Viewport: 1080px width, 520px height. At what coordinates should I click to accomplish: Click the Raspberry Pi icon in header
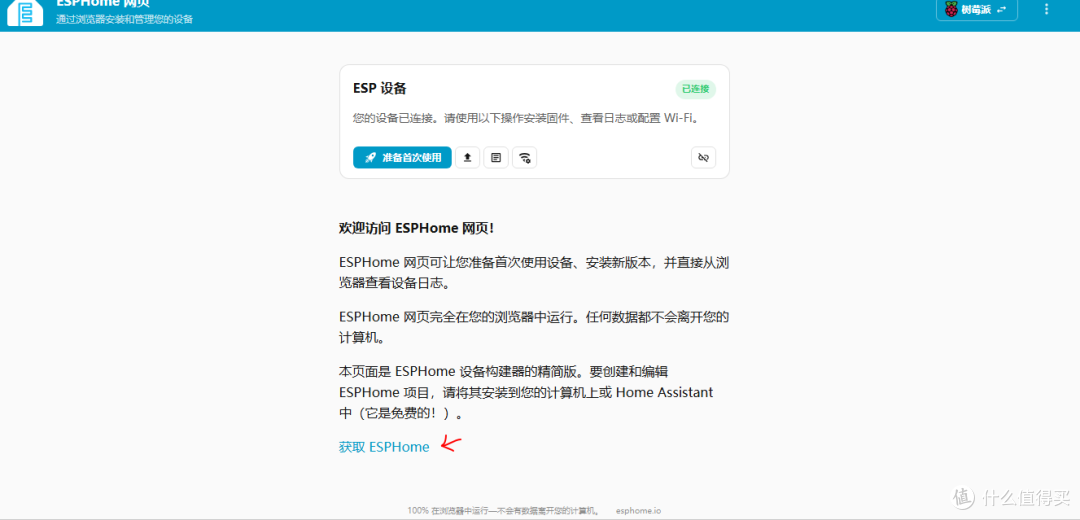(x=952, y=10)
